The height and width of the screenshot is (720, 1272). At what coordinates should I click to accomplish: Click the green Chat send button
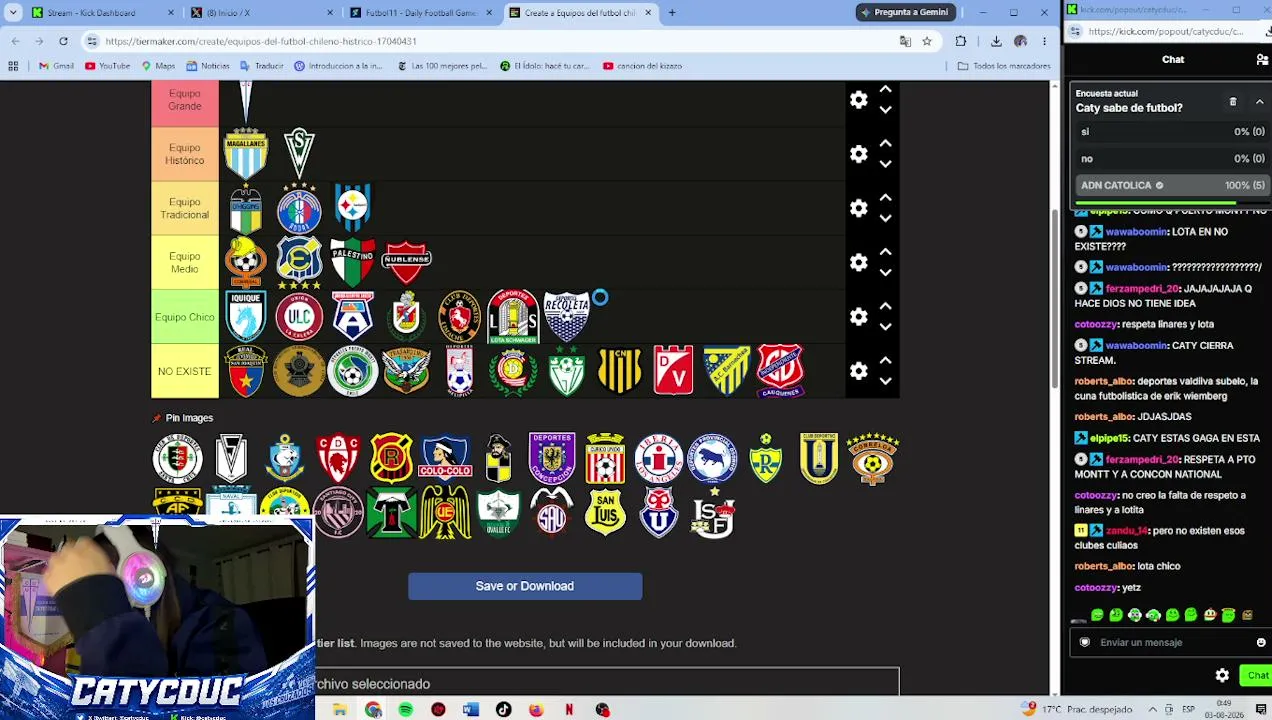click(x=1257, y=676)
